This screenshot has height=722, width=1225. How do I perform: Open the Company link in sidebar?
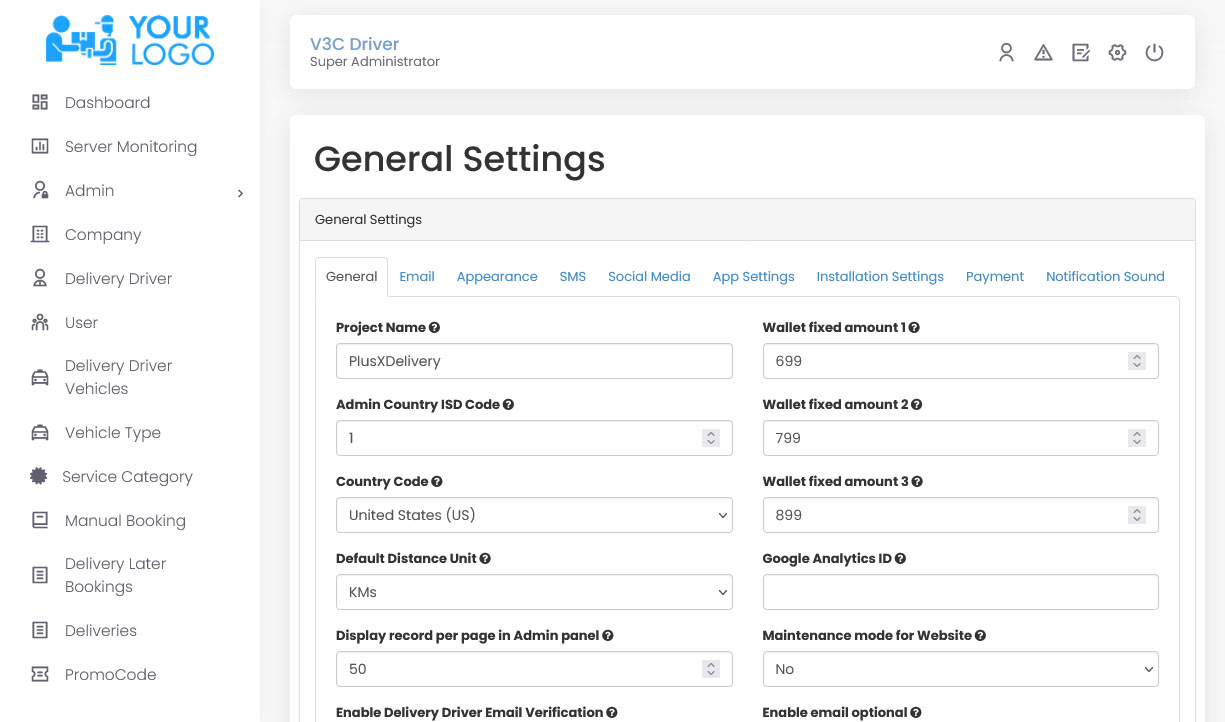point(103,234)
